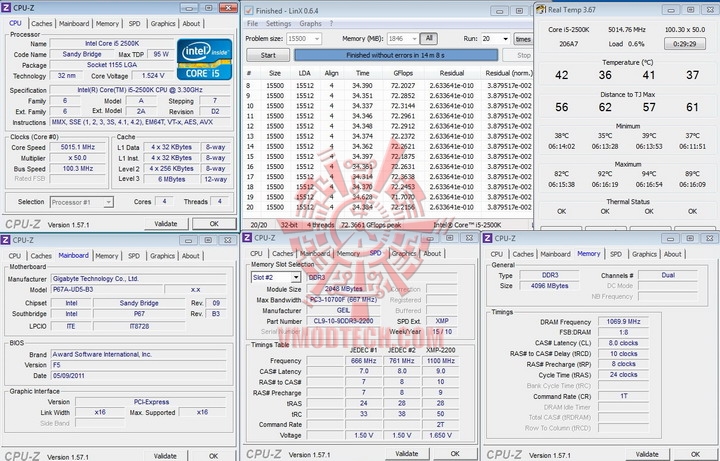Click the Residual column header in LinX table
The width and height of the screenshot is (720, 461).
pos(452,73)
